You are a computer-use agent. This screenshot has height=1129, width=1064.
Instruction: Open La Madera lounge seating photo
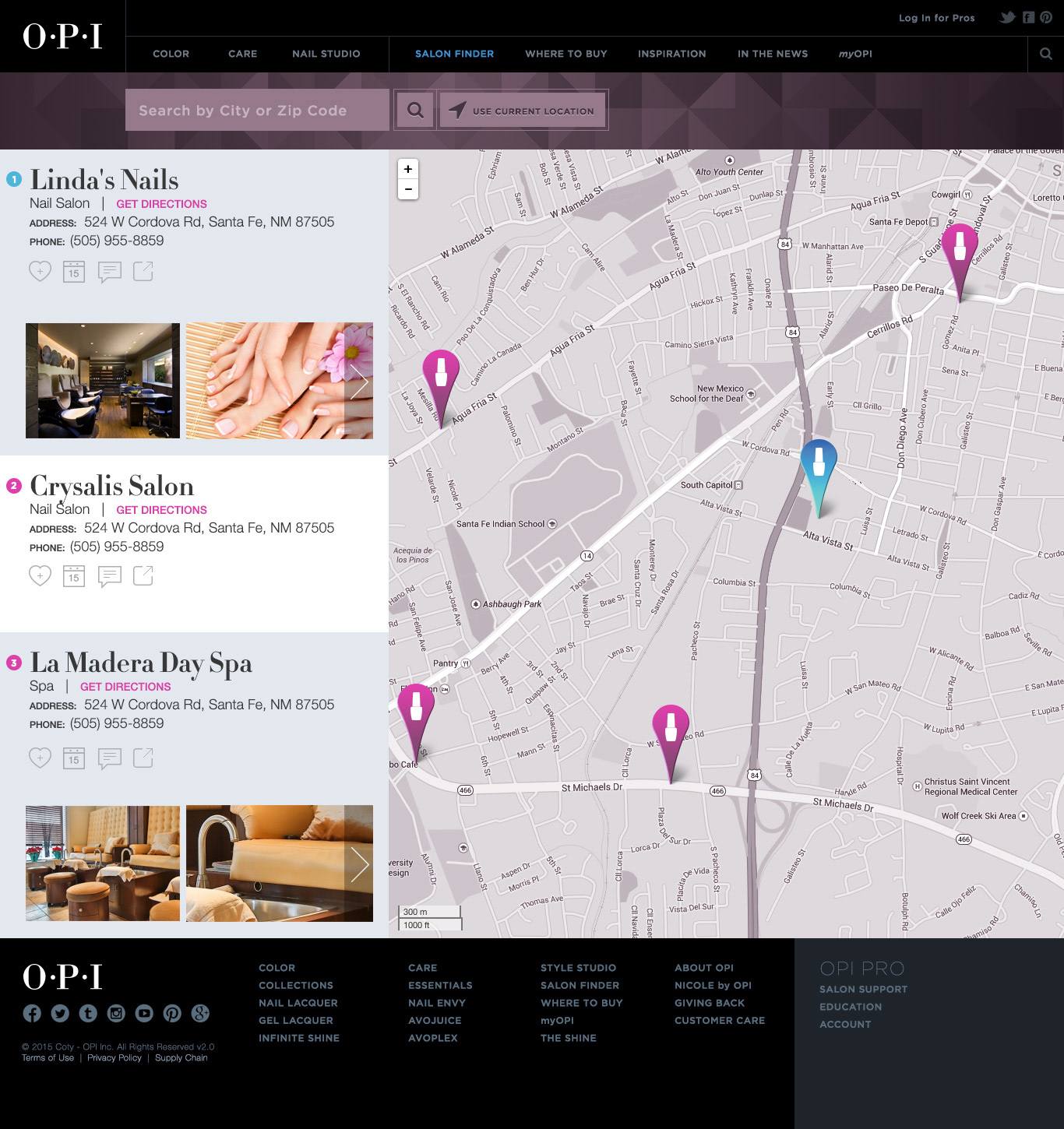tap(103, 863)
